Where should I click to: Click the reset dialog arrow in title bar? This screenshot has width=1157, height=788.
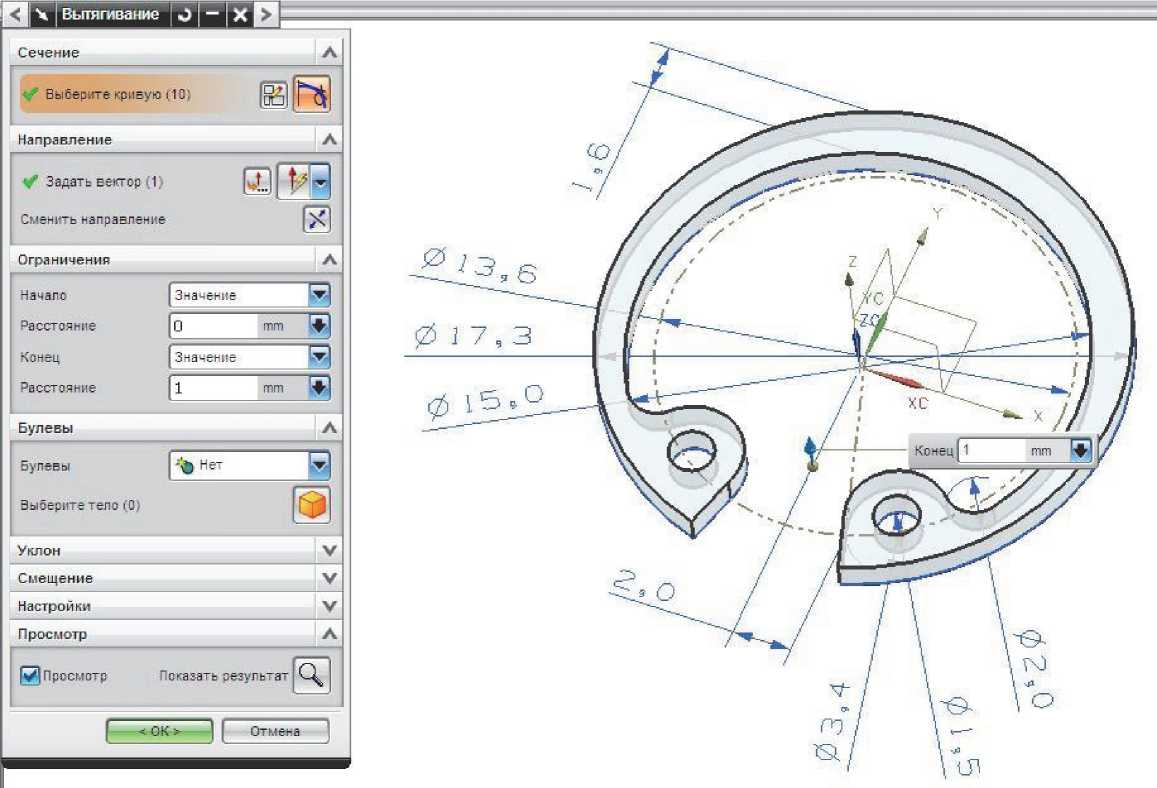(x=184, y=15)
